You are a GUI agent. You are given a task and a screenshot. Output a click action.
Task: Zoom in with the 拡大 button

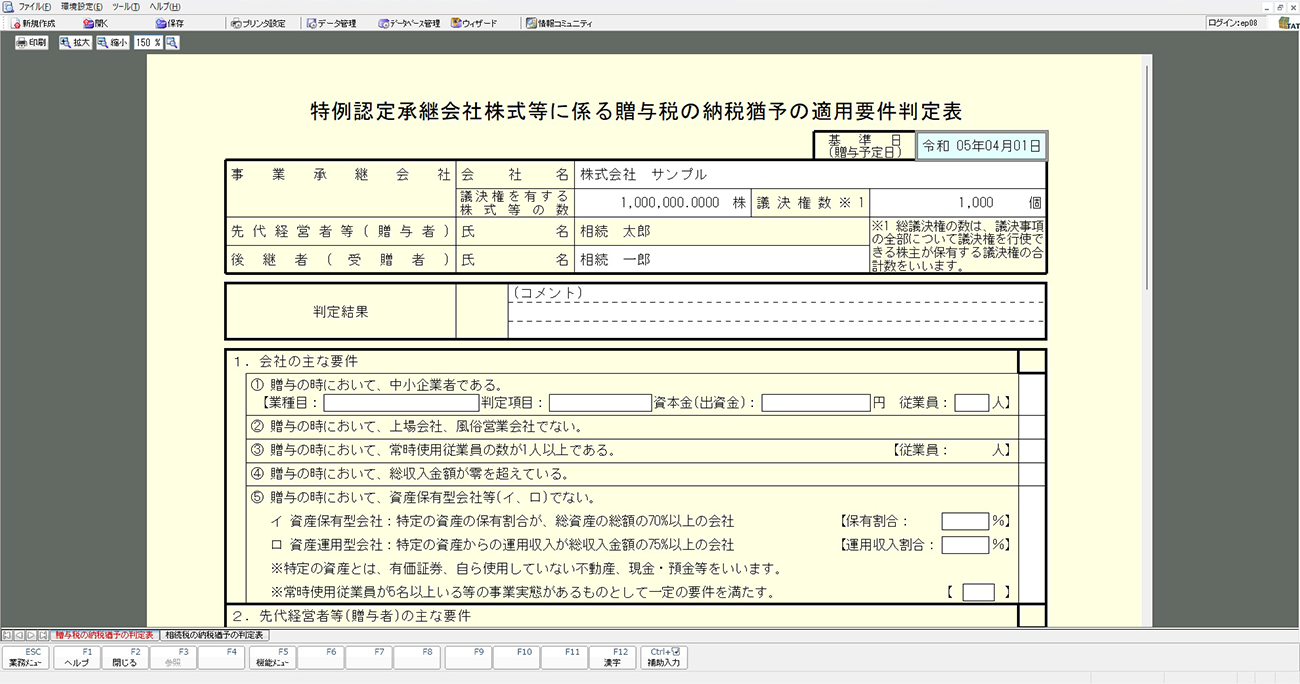[75, 43]
